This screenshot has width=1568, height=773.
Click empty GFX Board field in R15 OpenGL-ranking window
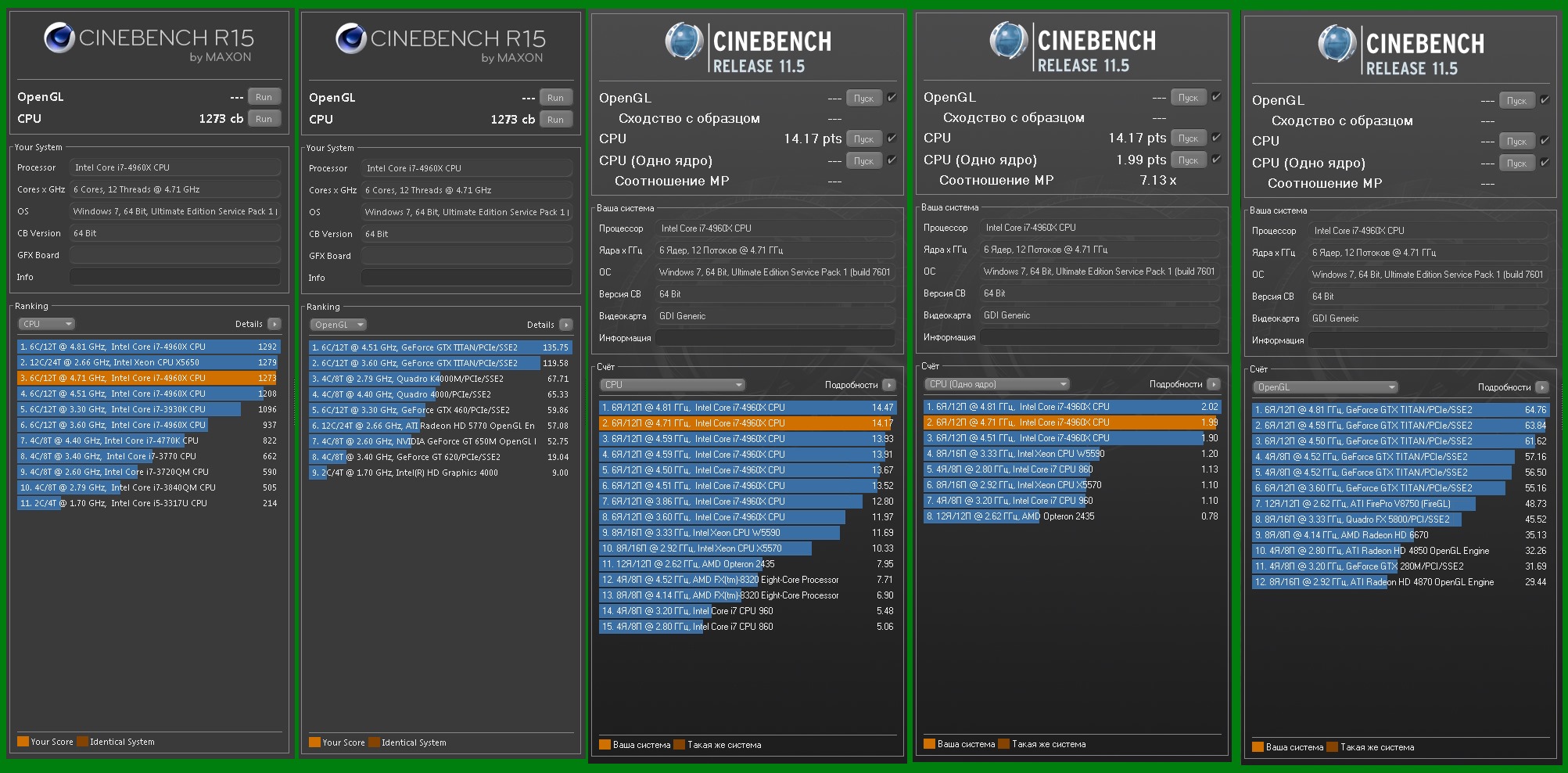tap(467, 256)
